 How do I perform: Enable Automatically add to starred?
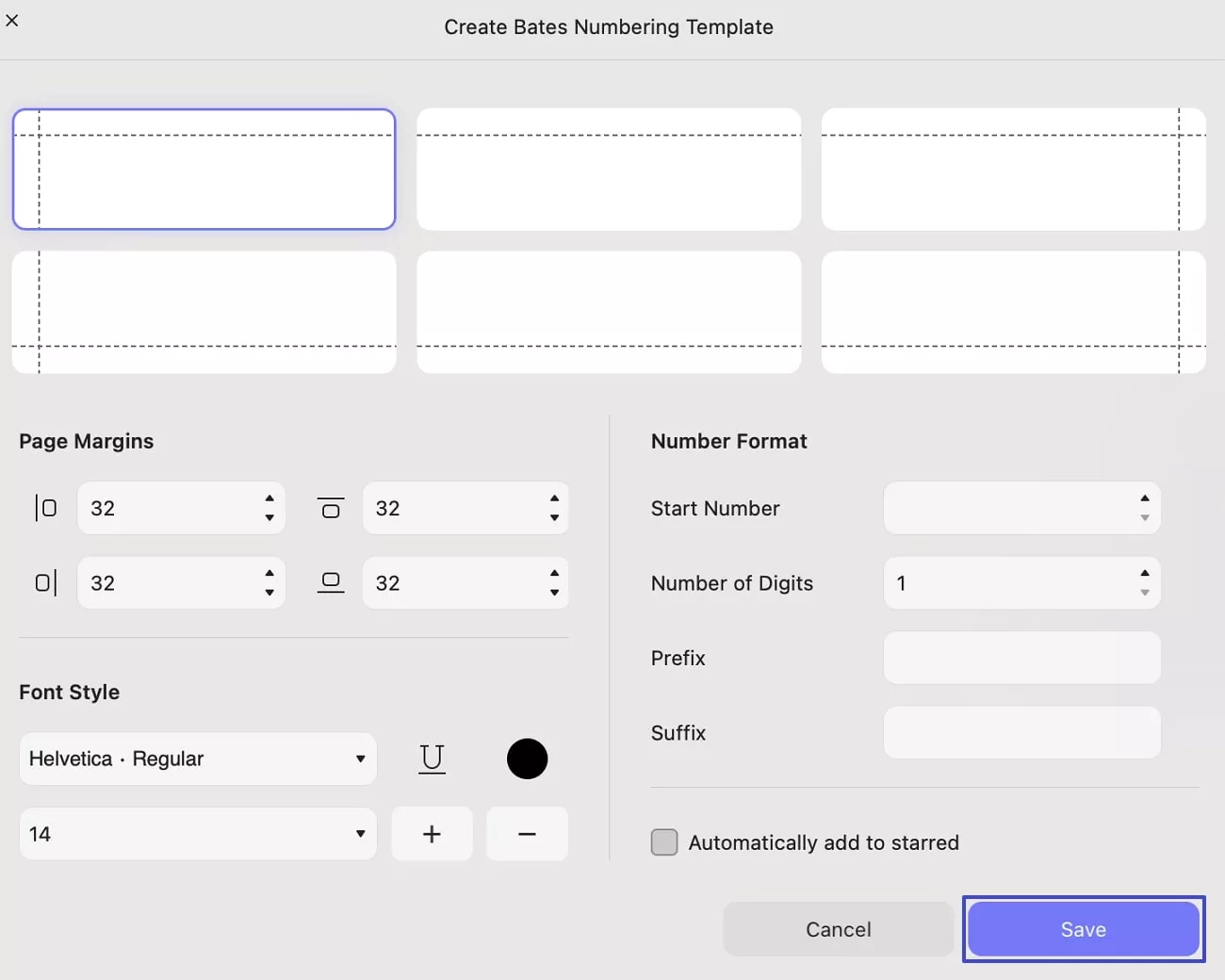tap(664, 842)
